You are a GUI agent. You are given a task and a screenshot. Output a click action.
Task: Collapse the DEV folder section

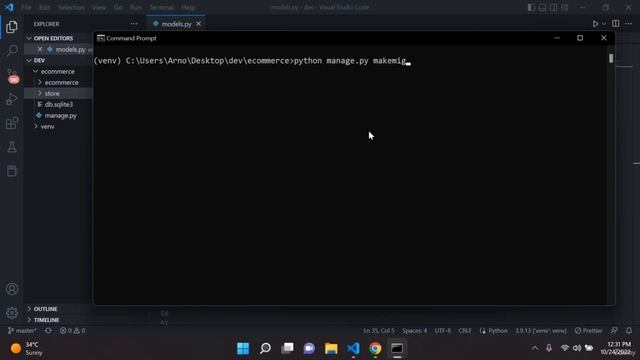click(29, 60)
